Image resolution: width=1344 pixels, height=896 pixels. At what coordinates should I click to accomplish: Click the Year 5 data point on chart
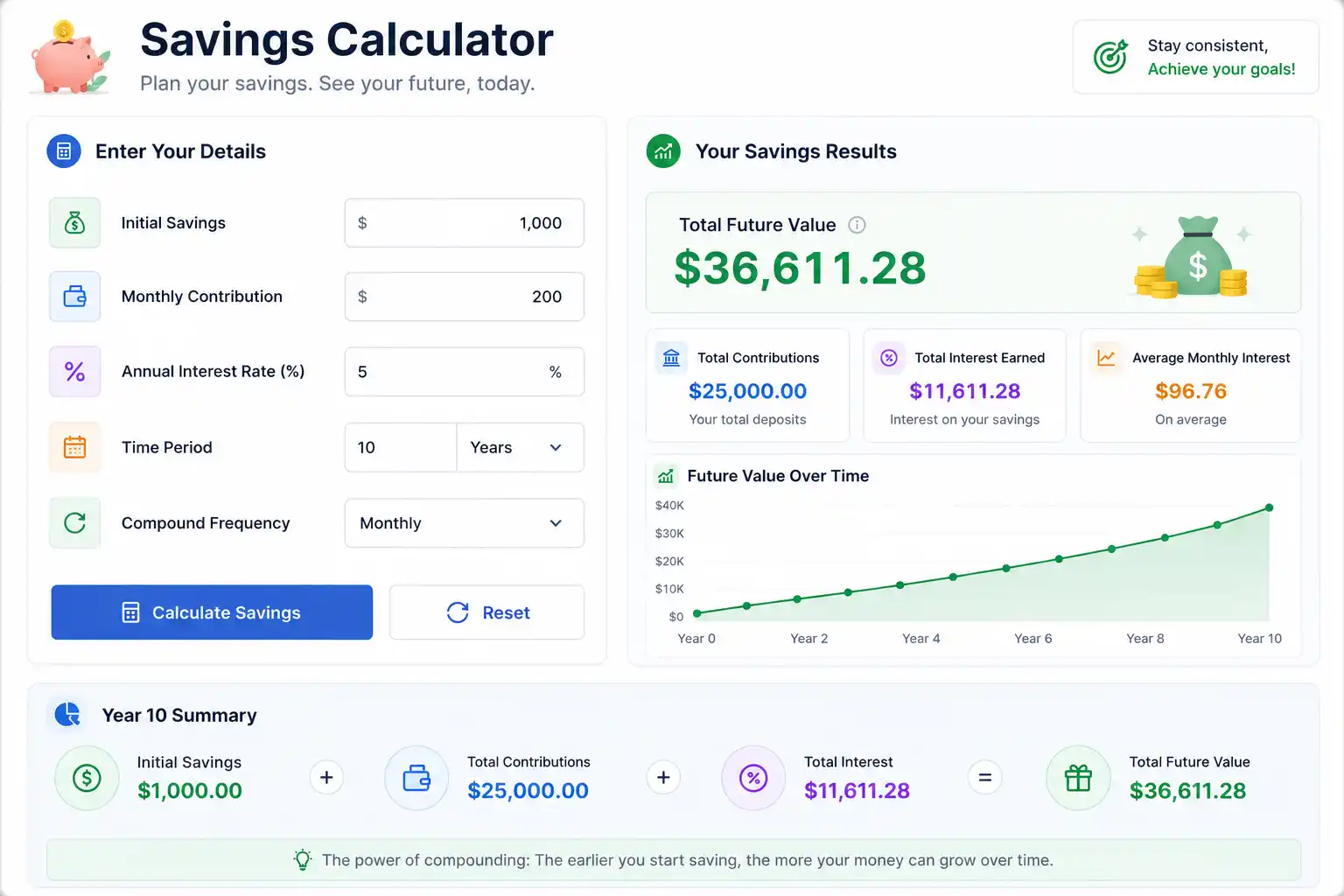tap(953, 577)
